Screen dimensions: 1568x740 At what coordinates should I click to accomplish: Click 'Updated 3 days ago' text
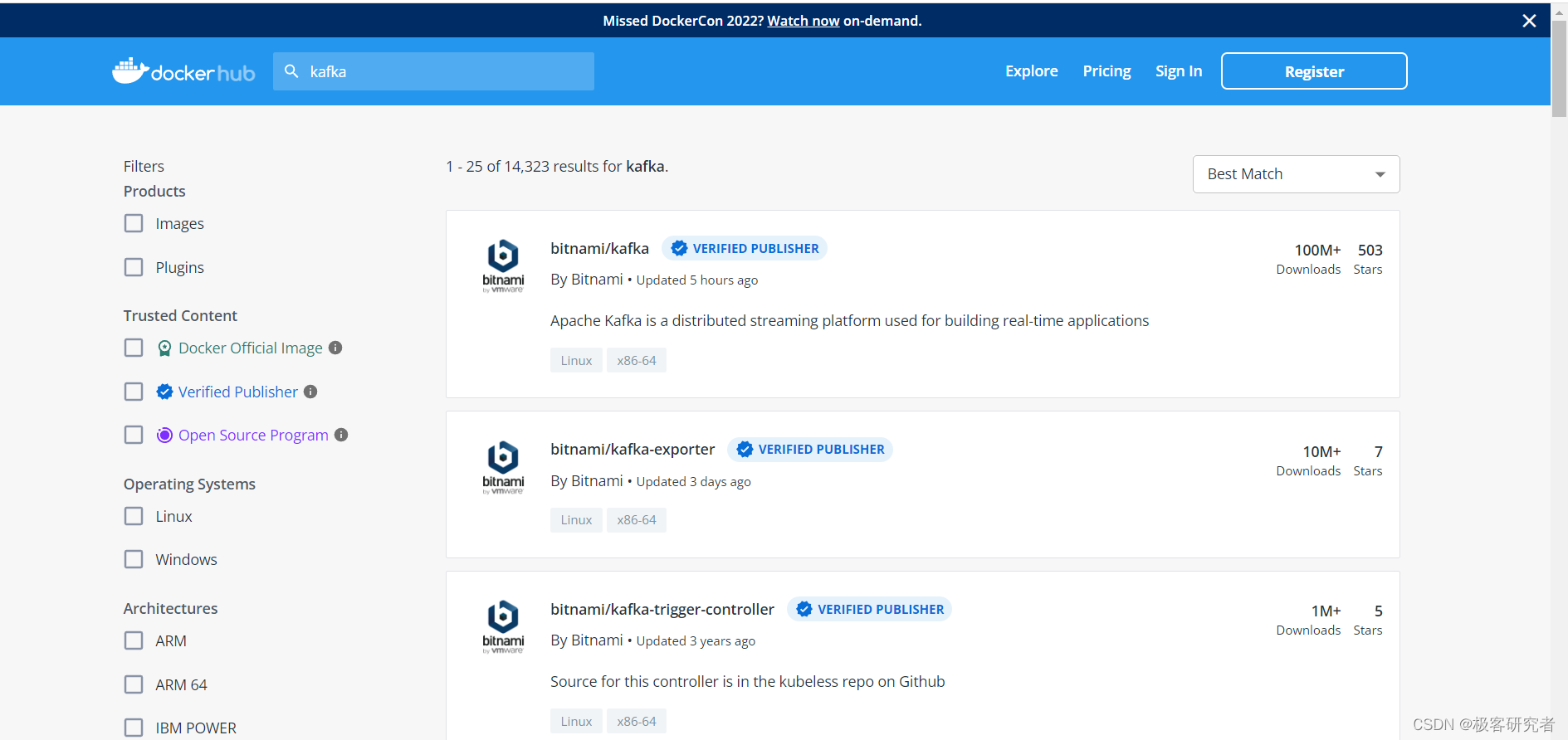(x=694, y=481)
